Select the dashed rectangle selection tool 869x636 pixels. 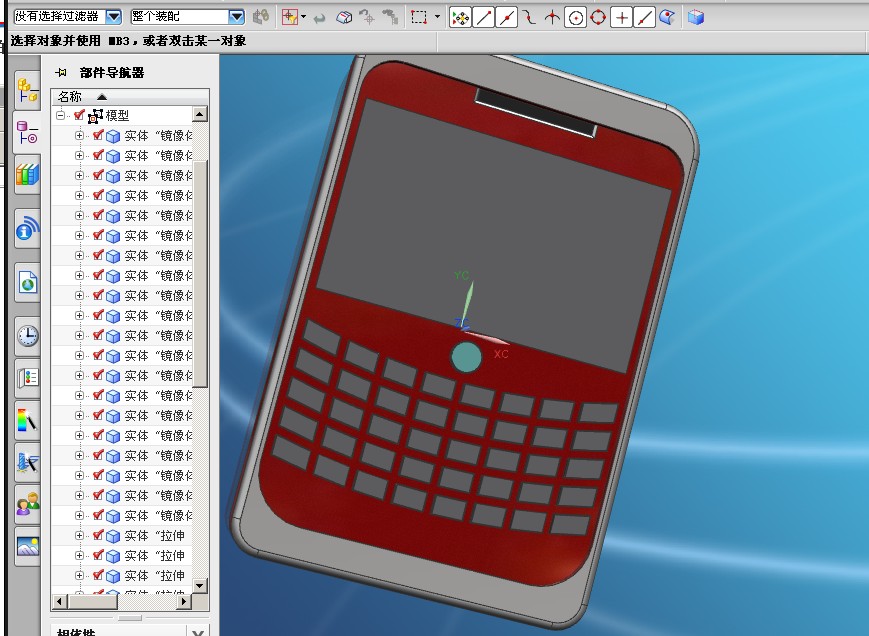click(419, 17)
